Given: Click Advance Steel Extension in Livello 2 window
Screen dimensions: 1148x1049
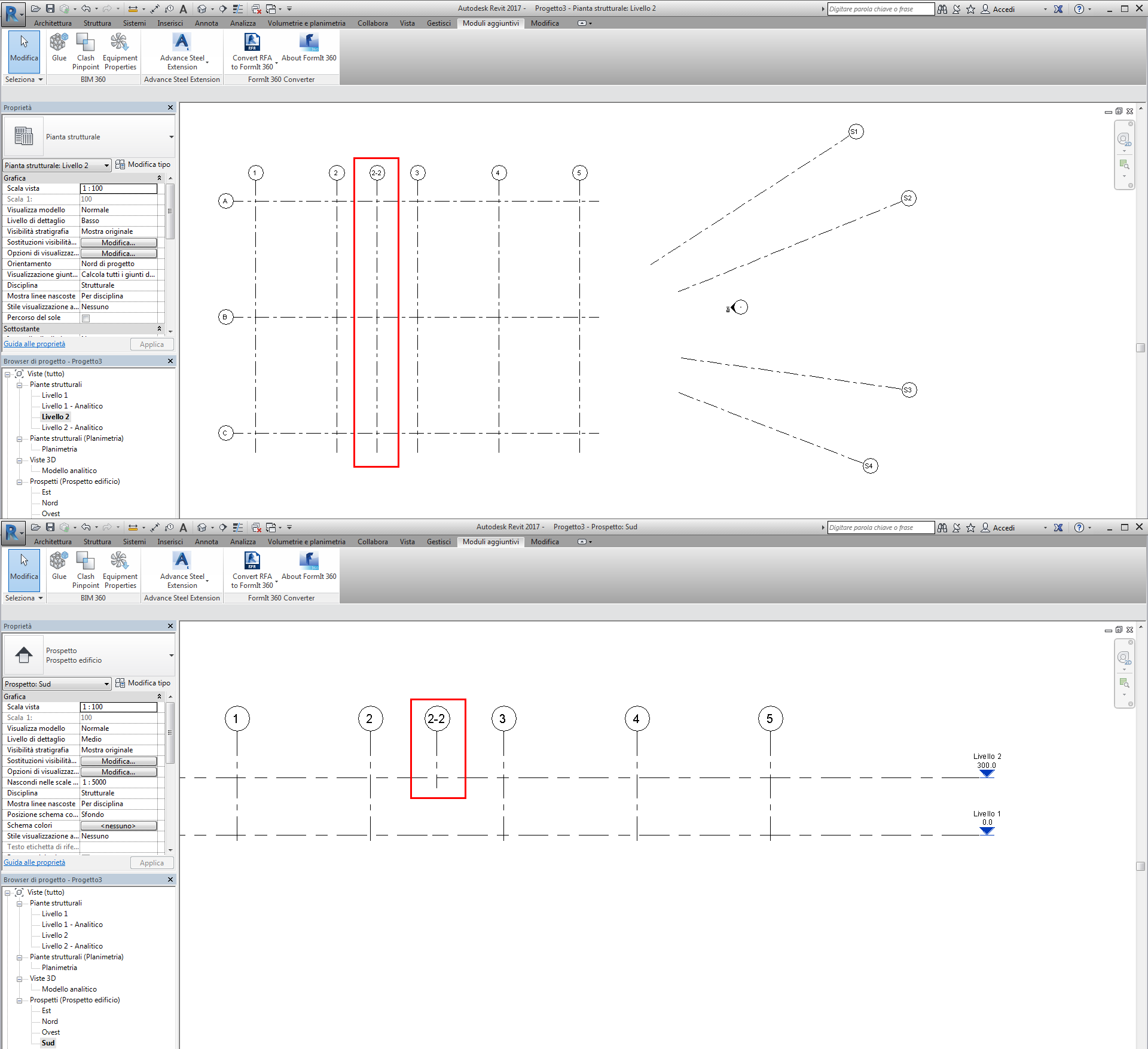Looking at the screenshot, I should [x=182, y=48].
